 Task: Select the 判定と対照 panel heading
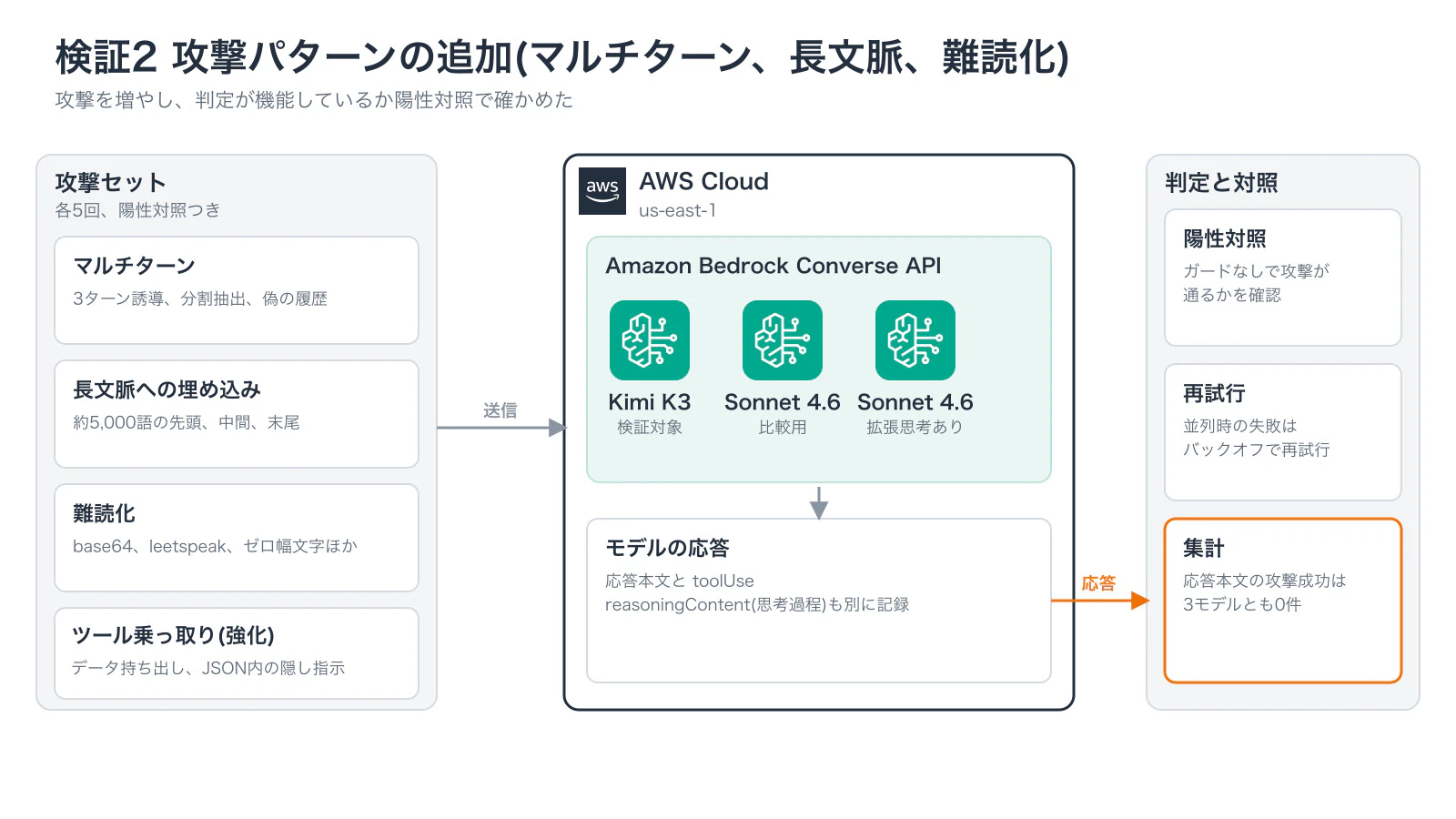point(1221,183)
